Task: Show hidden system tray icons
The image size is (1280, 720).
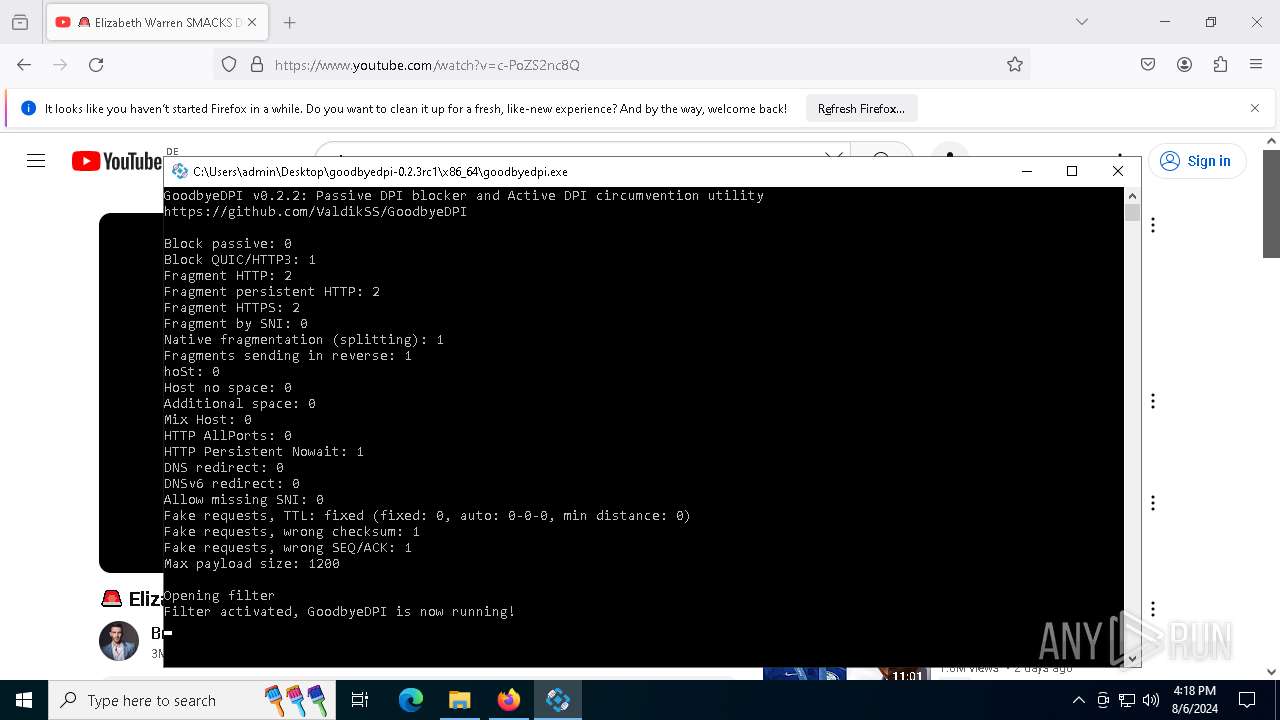Action: point(1078,700)
